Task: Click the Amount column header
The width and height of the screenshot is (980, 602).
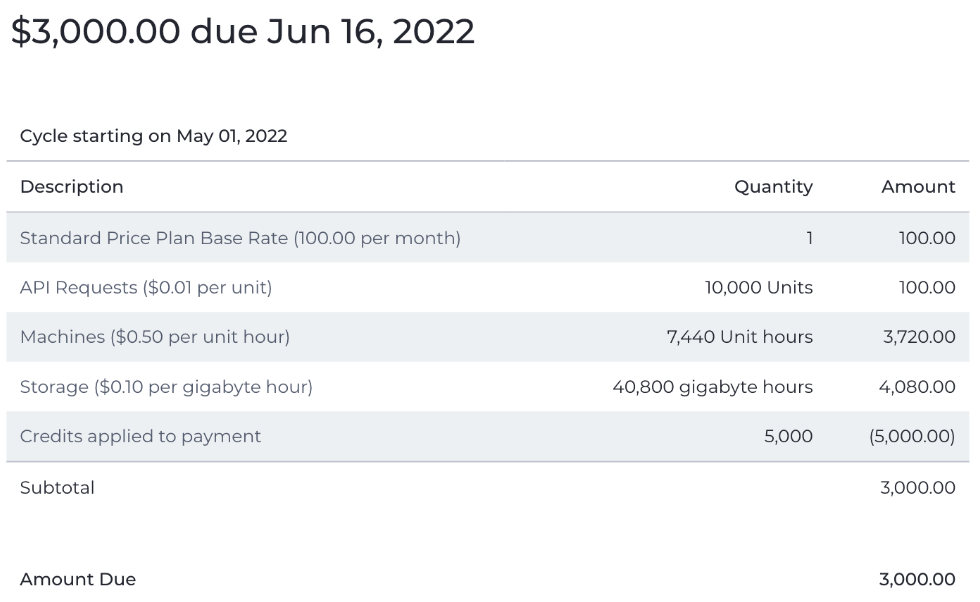Action: [918, 187]
